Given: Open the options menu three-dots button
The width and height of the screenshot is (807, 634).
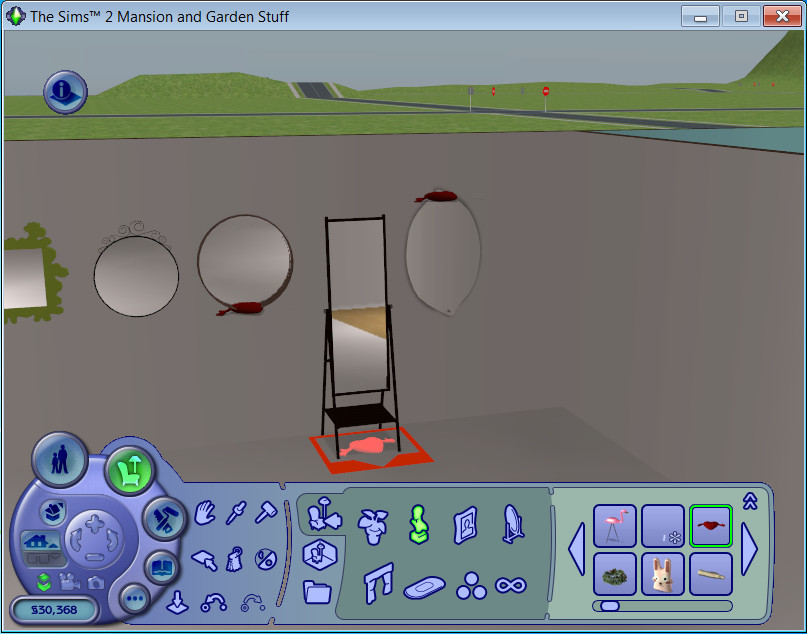Looking at the screenshot, I should 134,599.
